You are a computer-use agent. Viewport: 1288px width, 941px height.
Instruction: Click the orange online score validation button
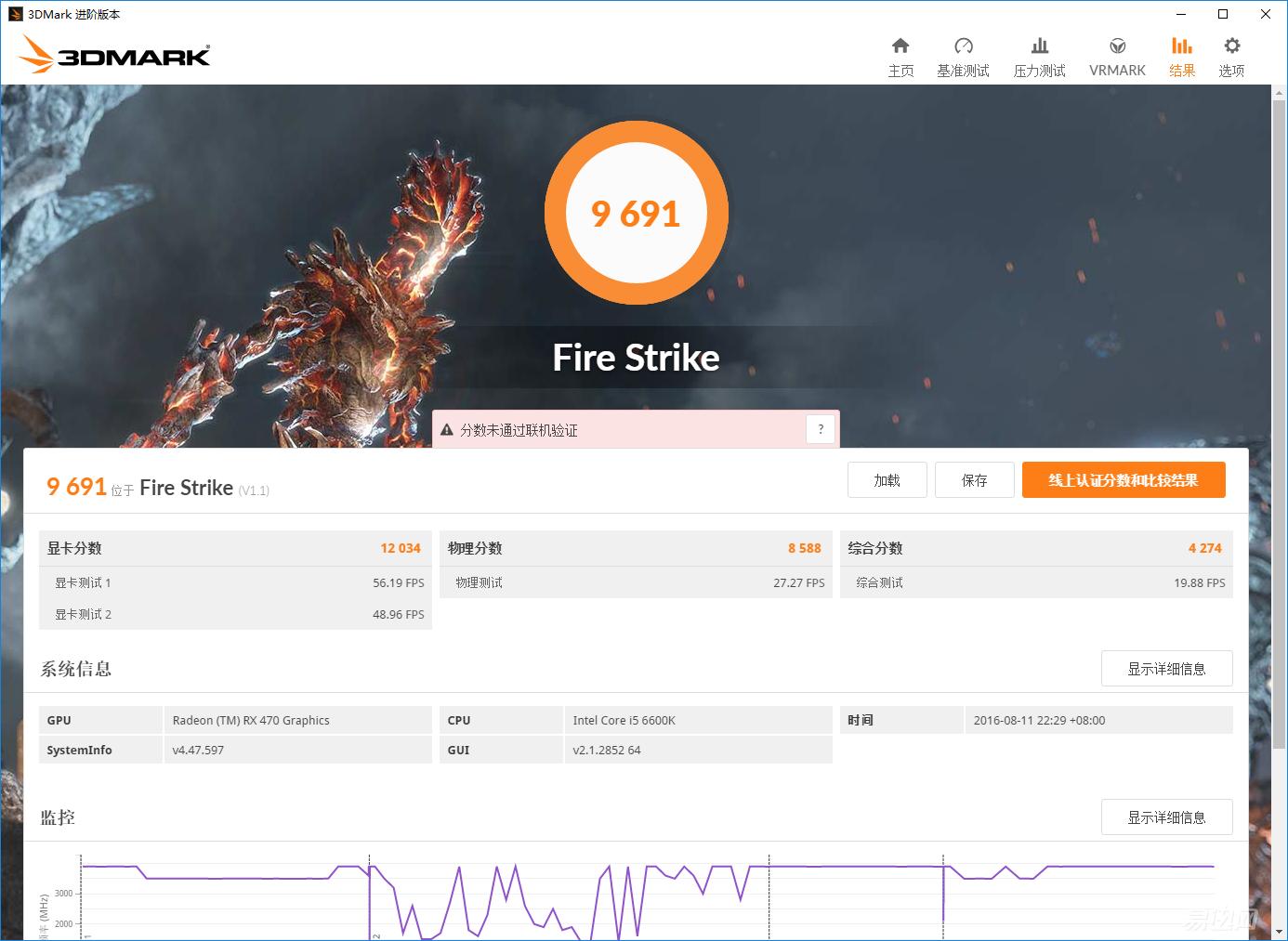click(x=1124, y=479)
